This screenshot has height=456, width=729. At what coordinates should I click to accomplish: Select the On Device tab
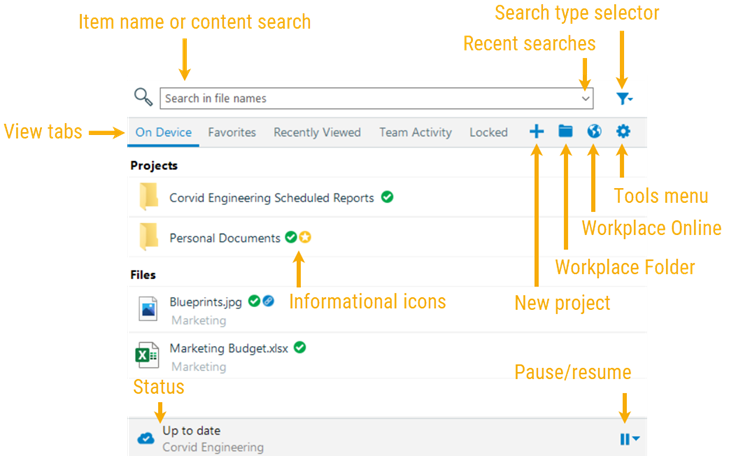click(x=163, y=132)
